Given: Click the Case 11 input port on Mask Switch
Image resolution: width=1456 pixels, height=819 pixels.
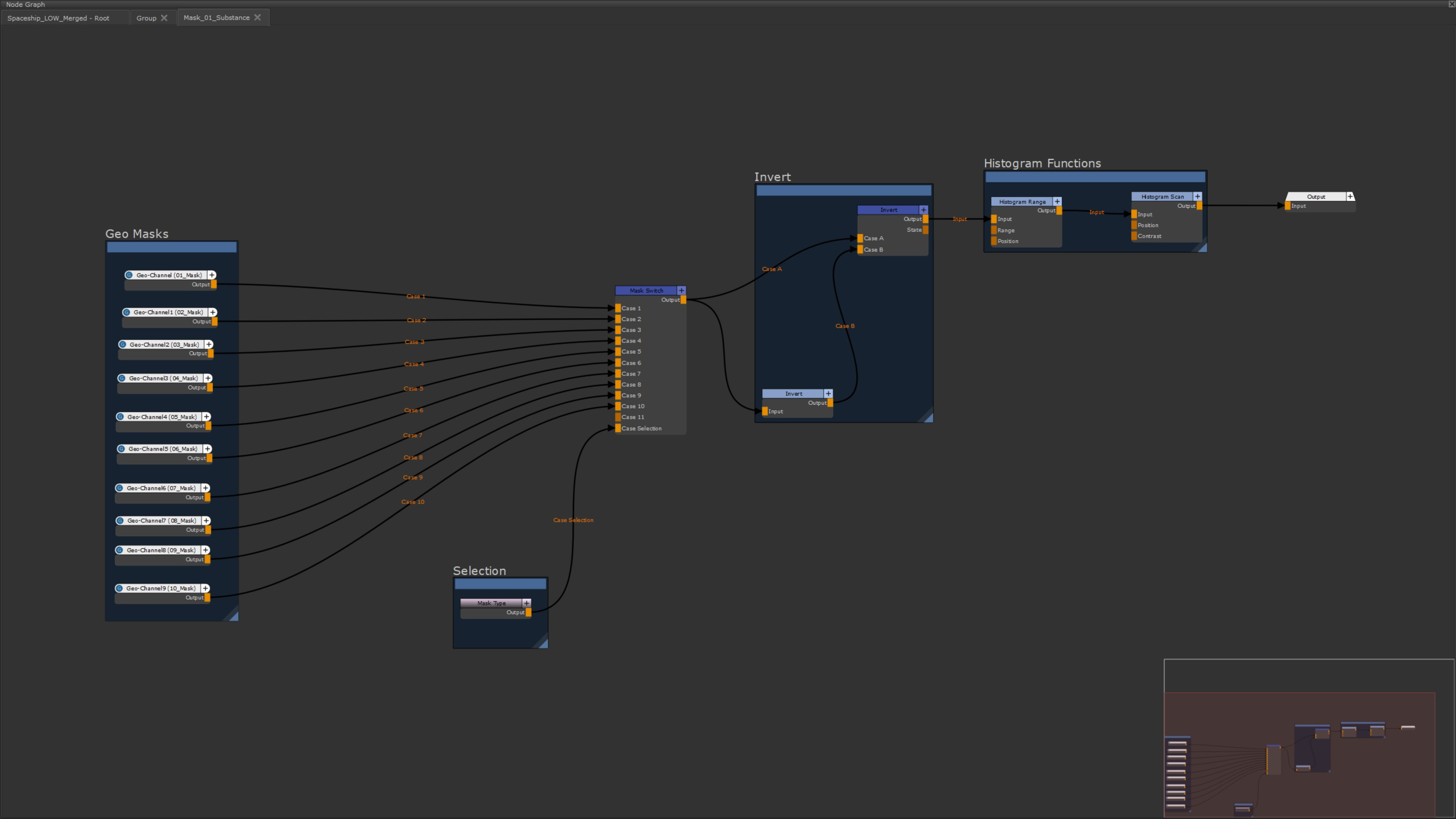Looking at the screenshot, I should [x=618, y=417].
